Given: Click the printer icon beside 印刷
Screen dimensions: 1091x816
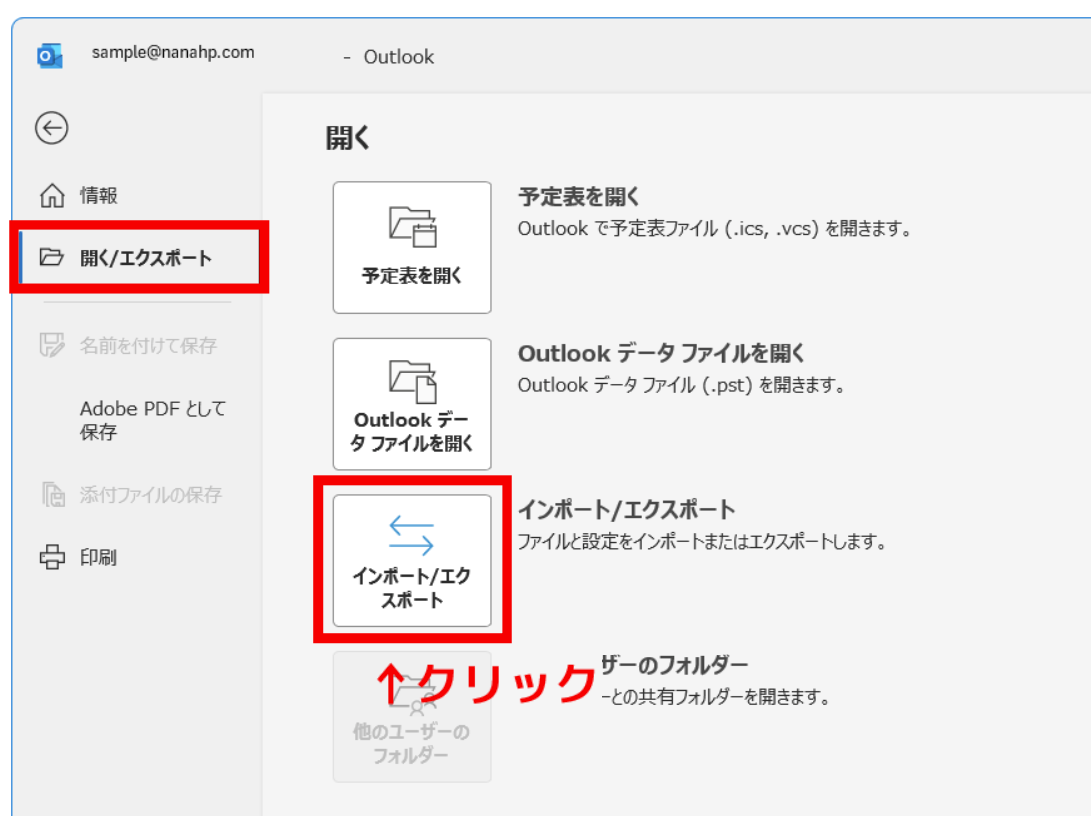Looking at the screenshot, I should click(51, 557).
